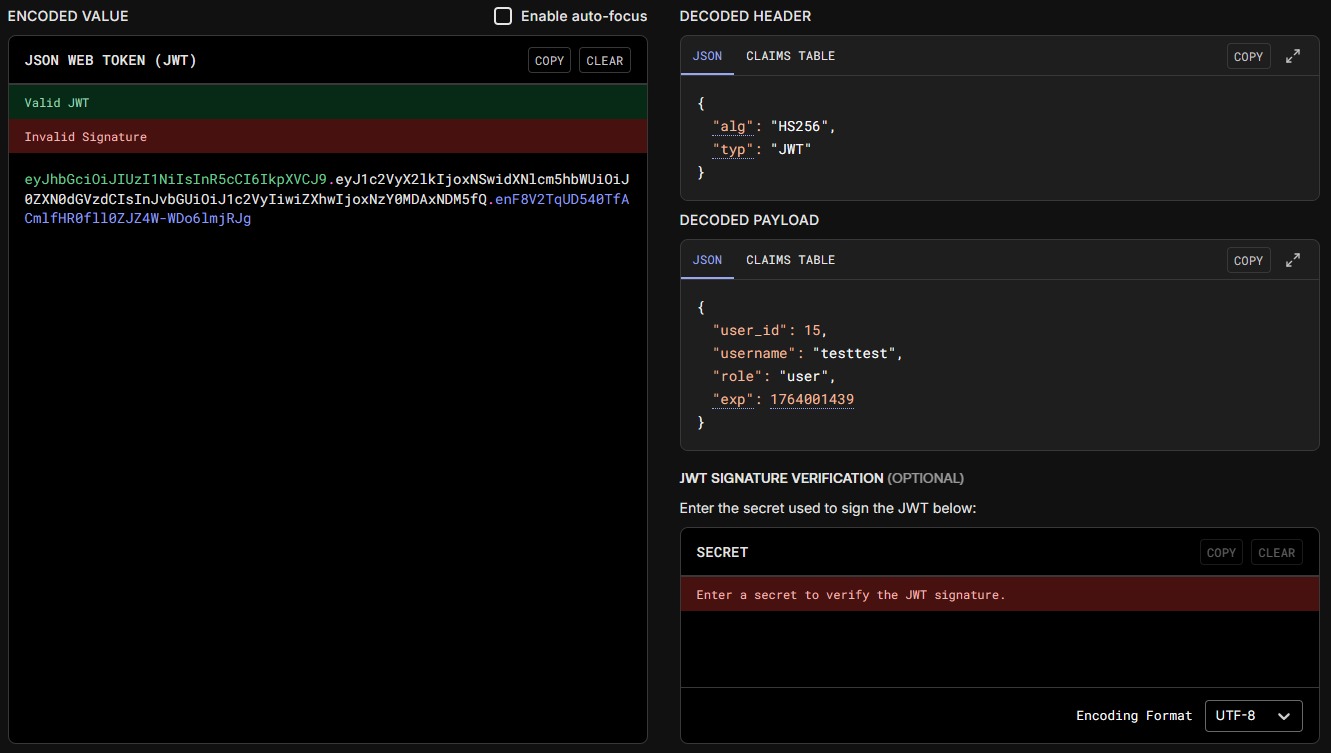Click the "alg" claim key in header
Image resolution: width=1331 pixels, height=753 pixels.
coord(732,127)
